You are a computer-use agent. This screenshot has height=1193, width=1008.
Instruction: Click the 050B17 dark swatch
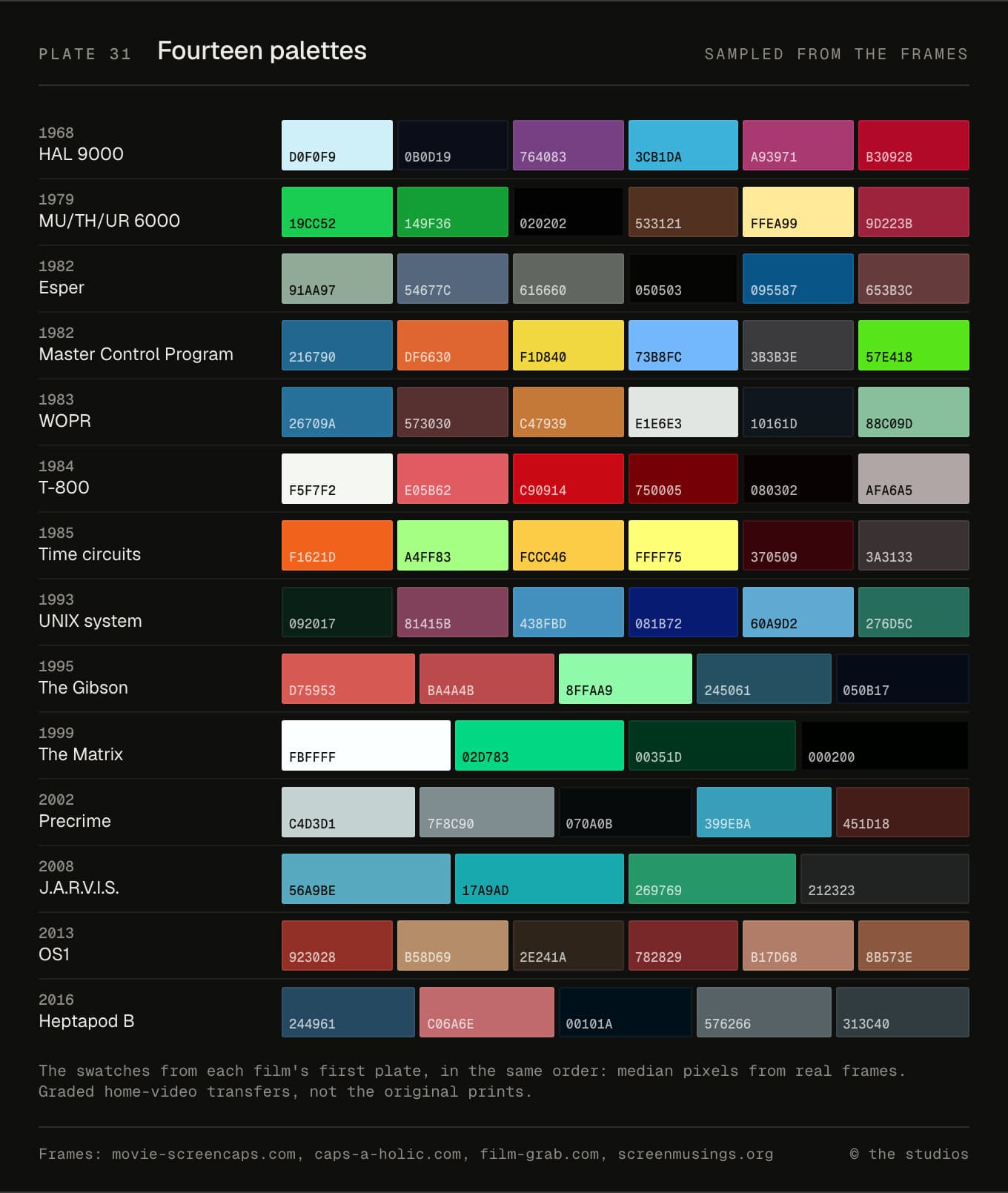click(x=903, y=679)
